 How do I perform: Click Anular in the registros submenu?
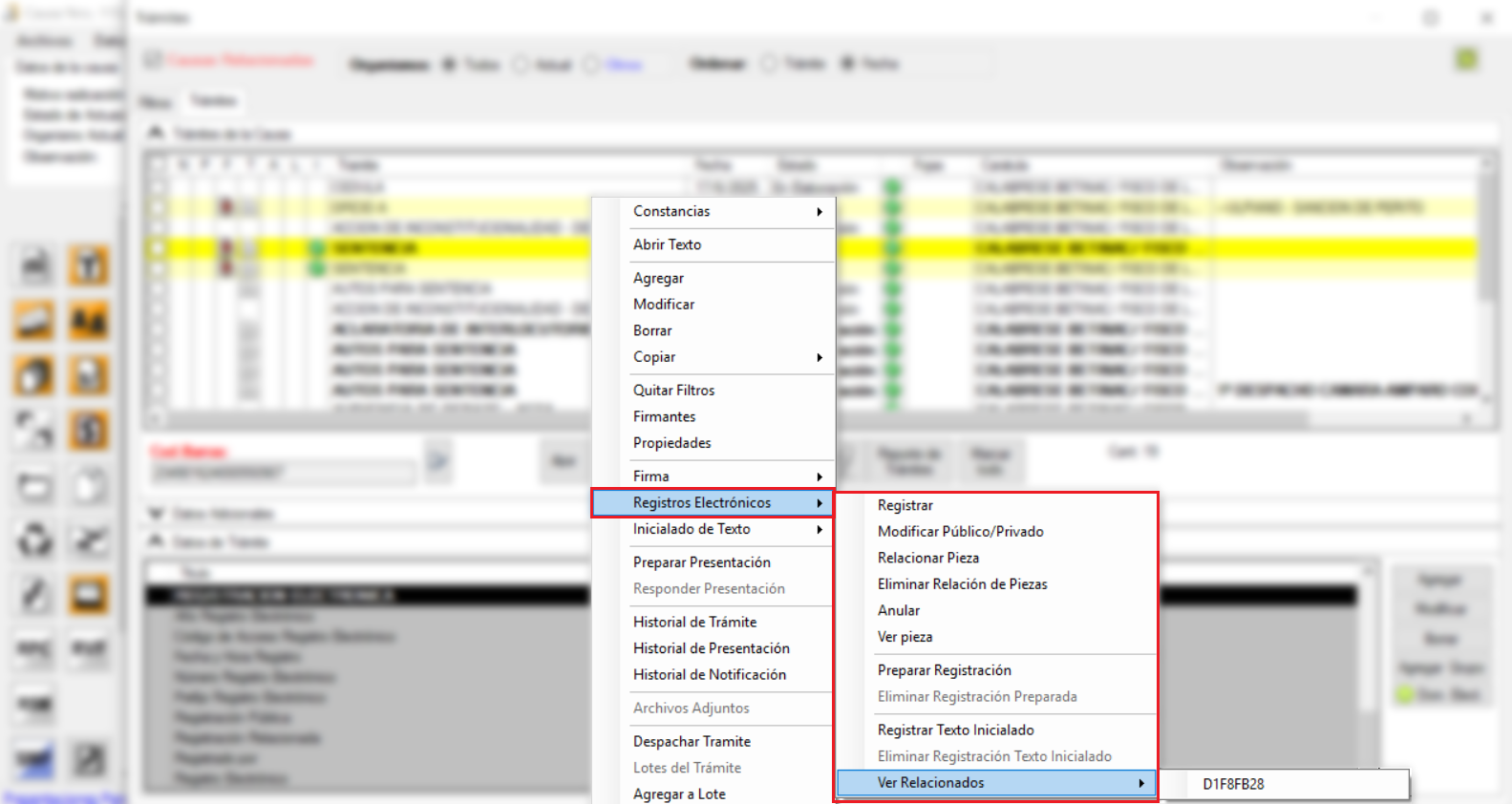pyautogui.click(x=899, y=610)
